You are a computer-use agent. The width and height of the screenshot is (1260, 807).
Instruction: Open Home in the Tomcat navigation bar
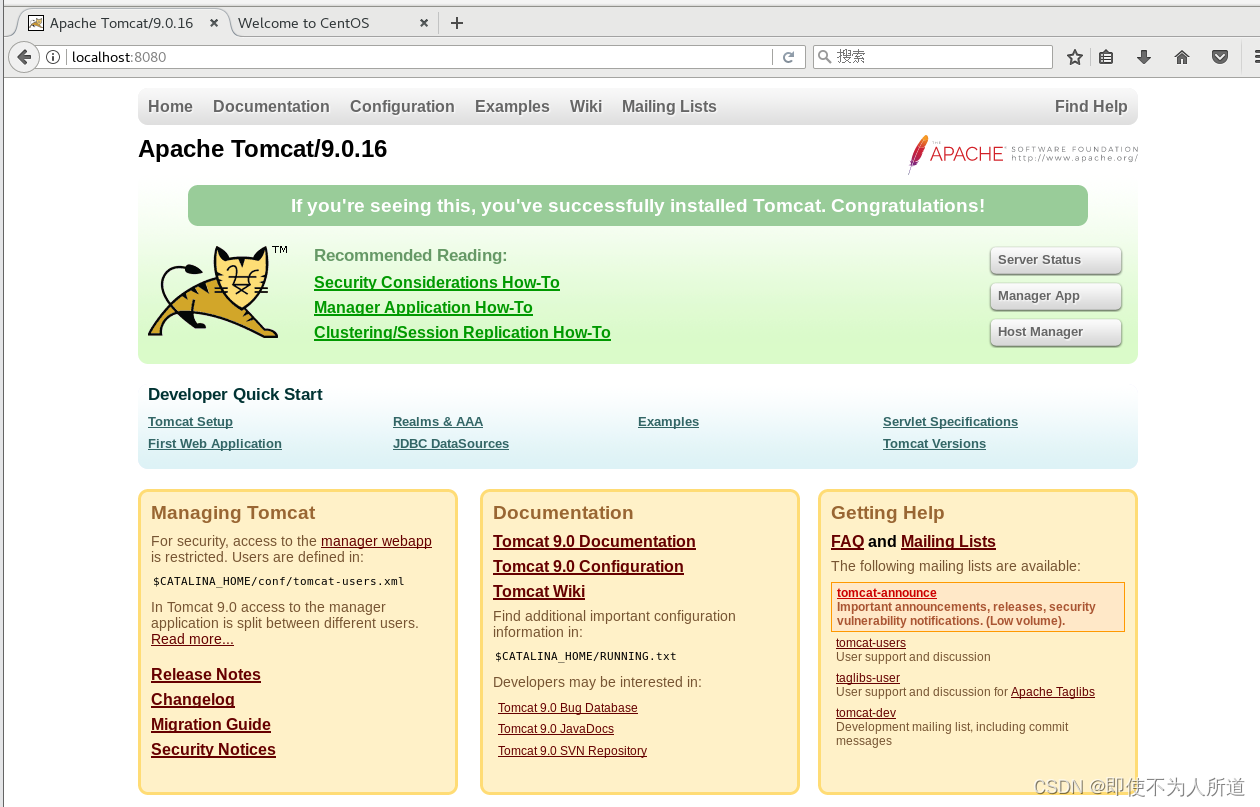point(170,106)
